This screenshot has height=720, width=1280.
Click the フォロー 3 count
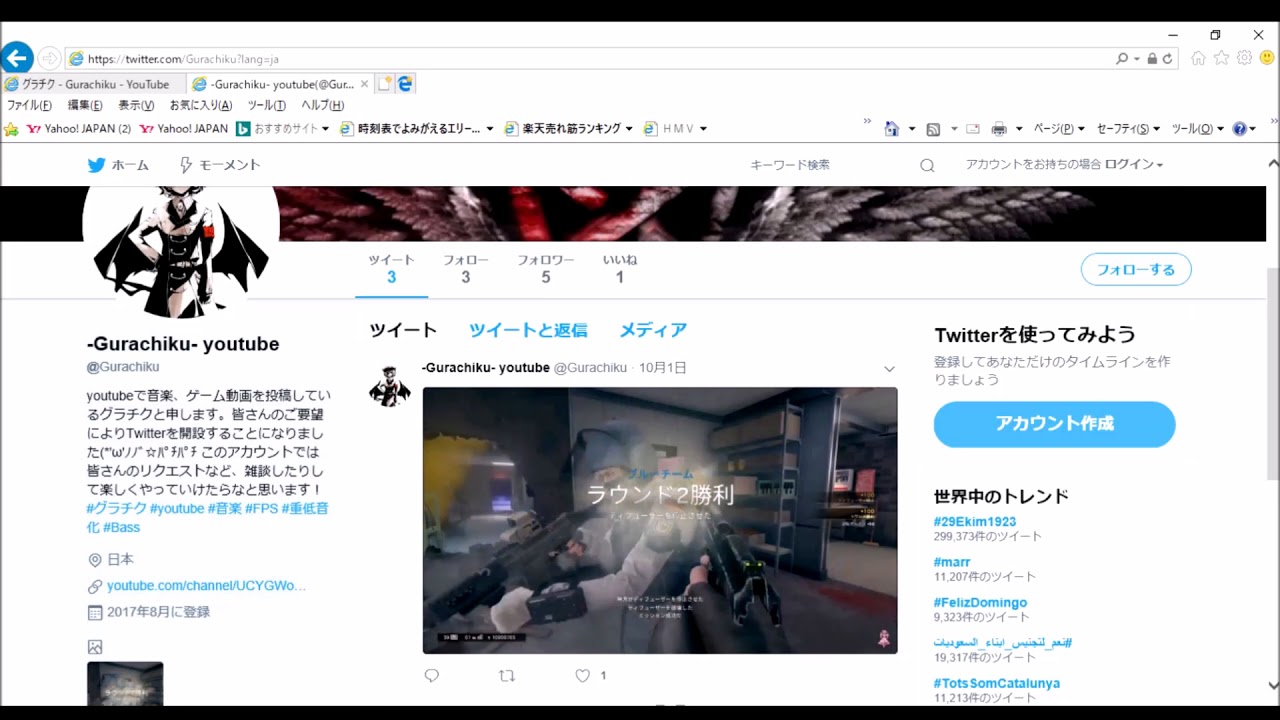click(466, 268)
